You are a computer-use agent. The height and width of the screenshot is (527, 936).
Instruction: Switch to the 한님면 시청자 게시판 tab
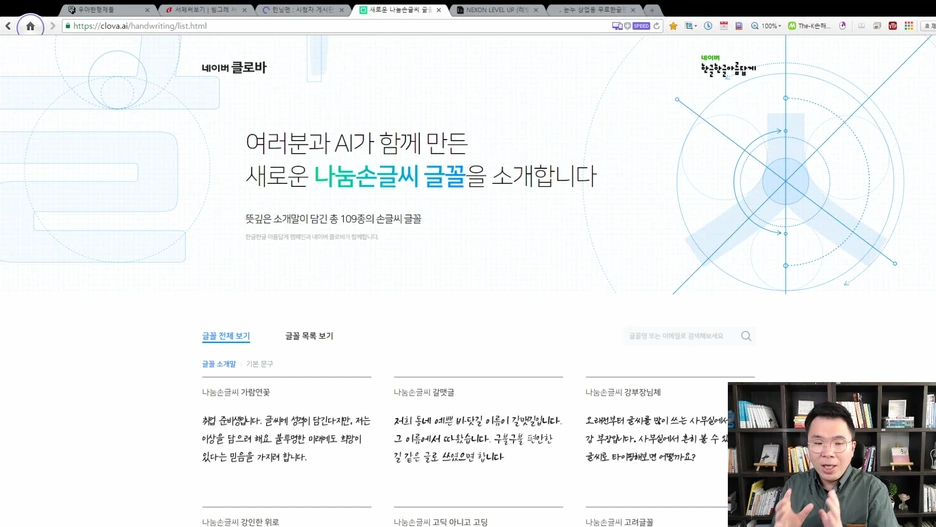coord(302,10)
